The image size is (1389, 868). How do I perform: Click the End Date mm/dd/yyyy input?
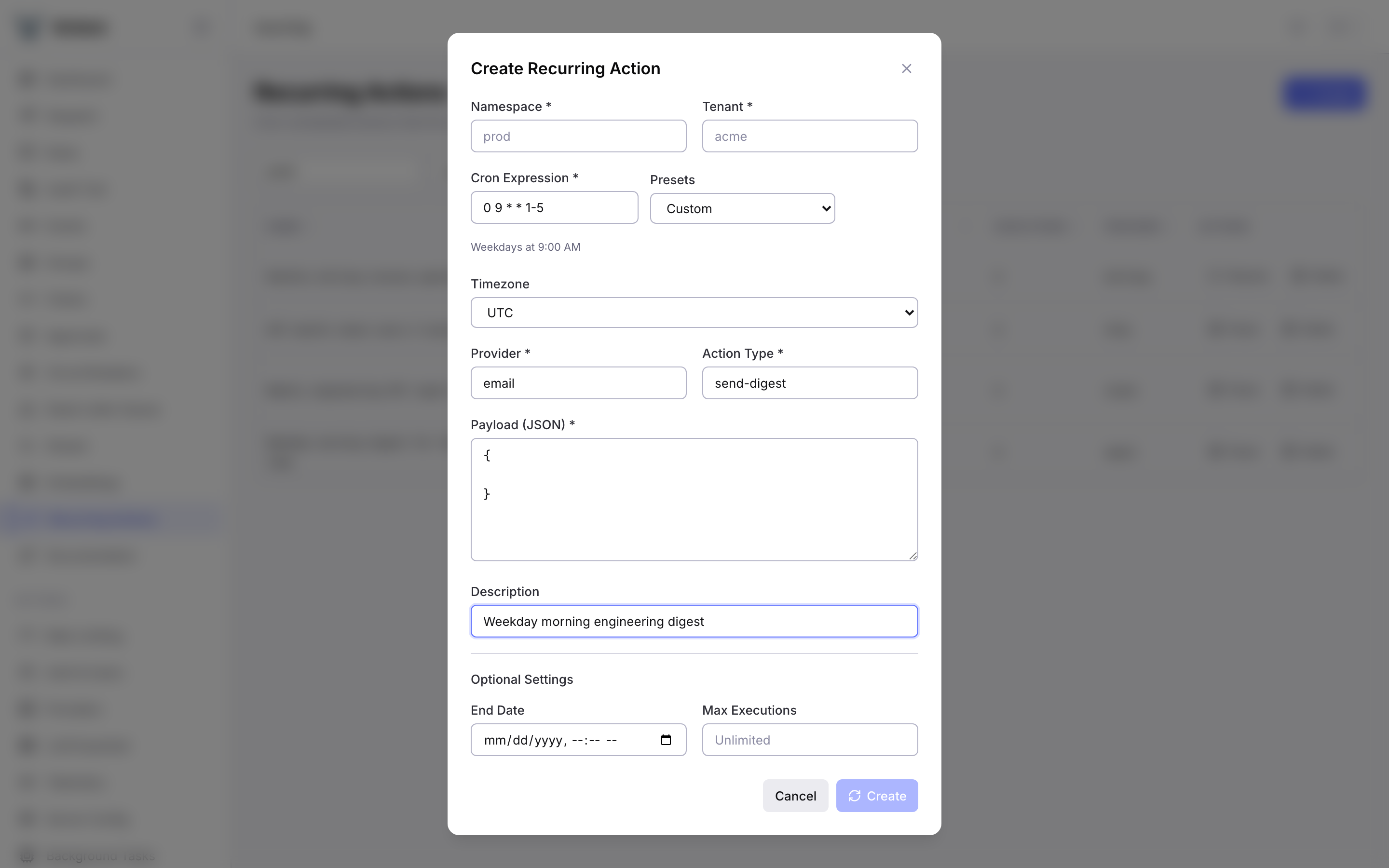[557, 740]
